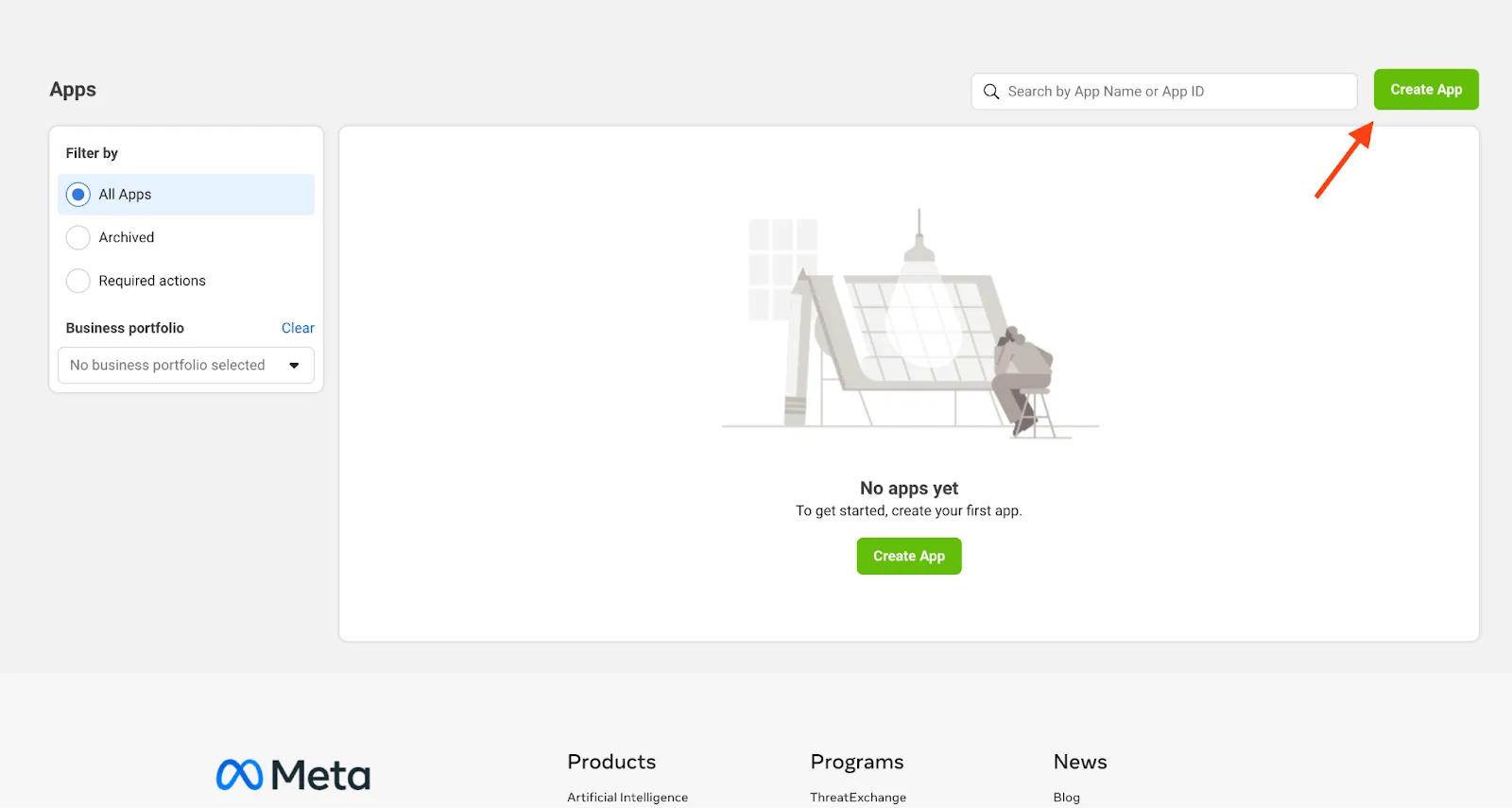Clear the business portfolio filter
Screen dimensions: 1512x808
coord(298,328)
